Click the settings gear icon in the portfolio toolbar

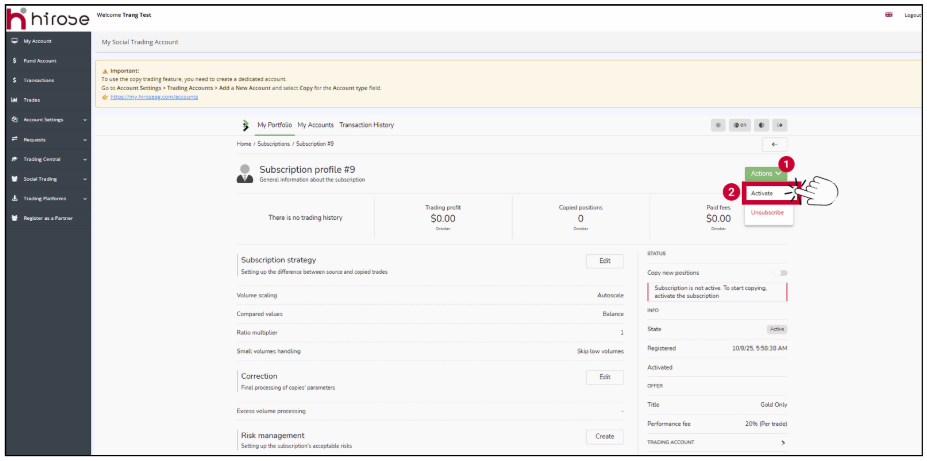(718, 125)
